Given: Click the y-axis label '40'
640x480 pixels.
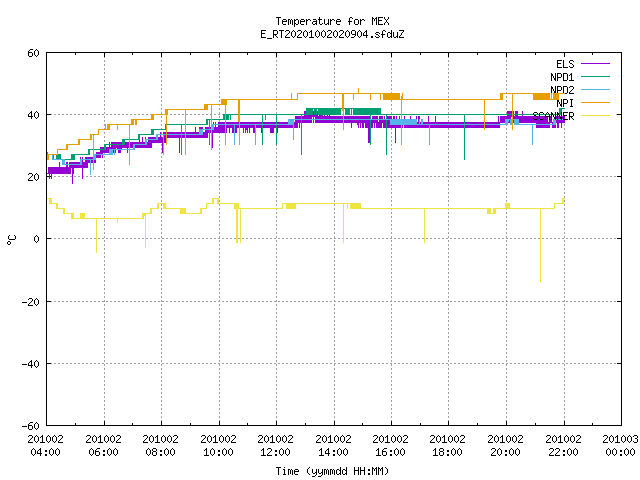Looking at the screenshot, I should (33, 115).
